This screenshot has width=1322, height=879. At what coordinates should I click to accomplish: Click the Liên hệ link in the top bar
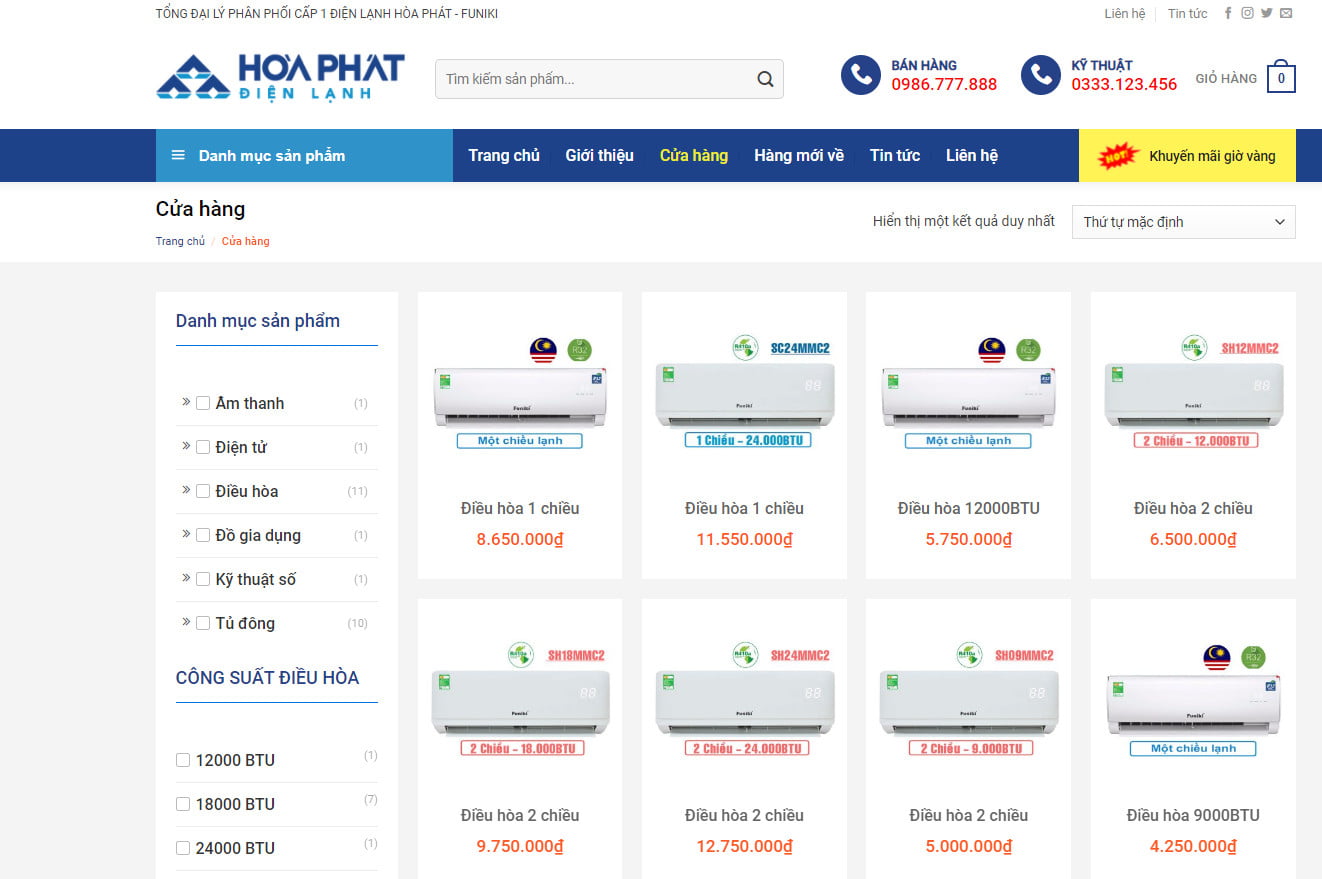[1125, 13]
